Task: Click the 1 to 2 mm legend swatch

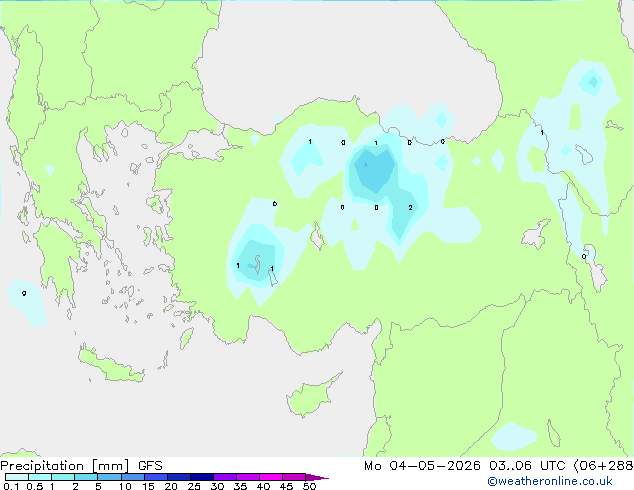Action: click(63, 477)
